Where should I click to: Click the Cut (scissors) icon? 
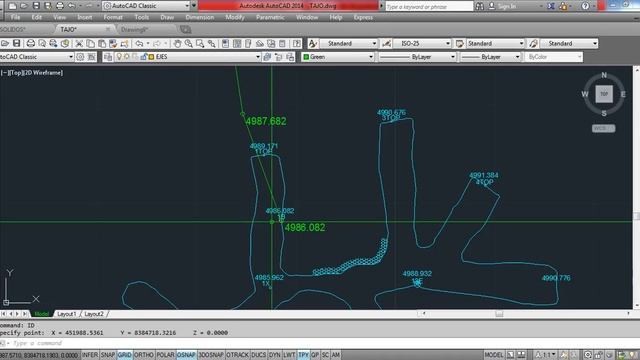[x=79, y=43]
